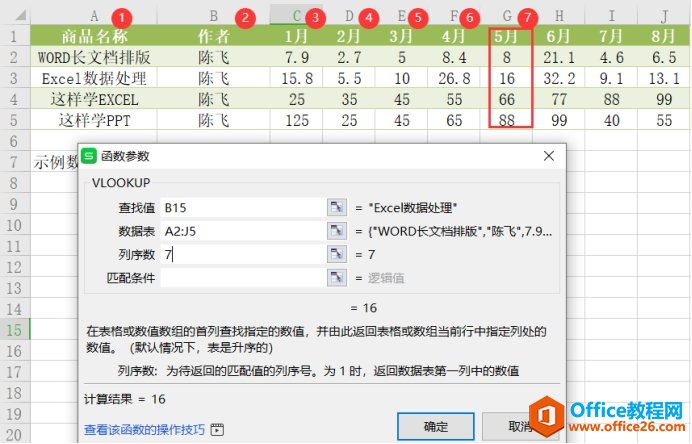Click cell 21.1 in 6月 column
Screen dimensions: 692x444
coord(559,57)
